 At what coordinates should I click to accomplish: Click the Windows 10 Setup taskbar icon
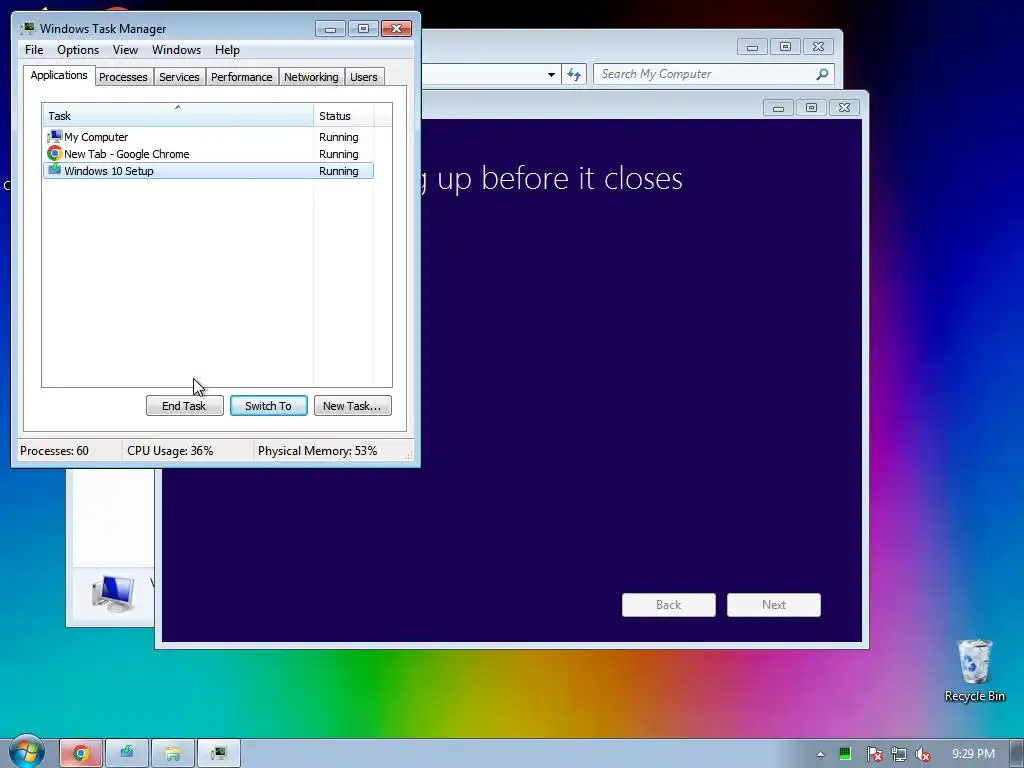coord(127,754)
